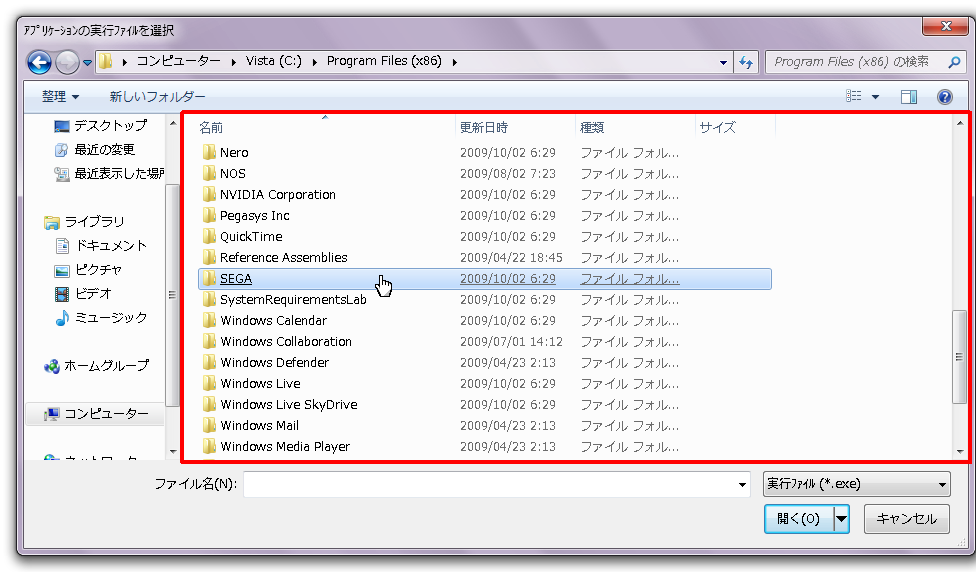The height and width of the screenshot is (572, 976).
Task: Open デスクトップ in the navigation pane
Action: click(101, 125)
